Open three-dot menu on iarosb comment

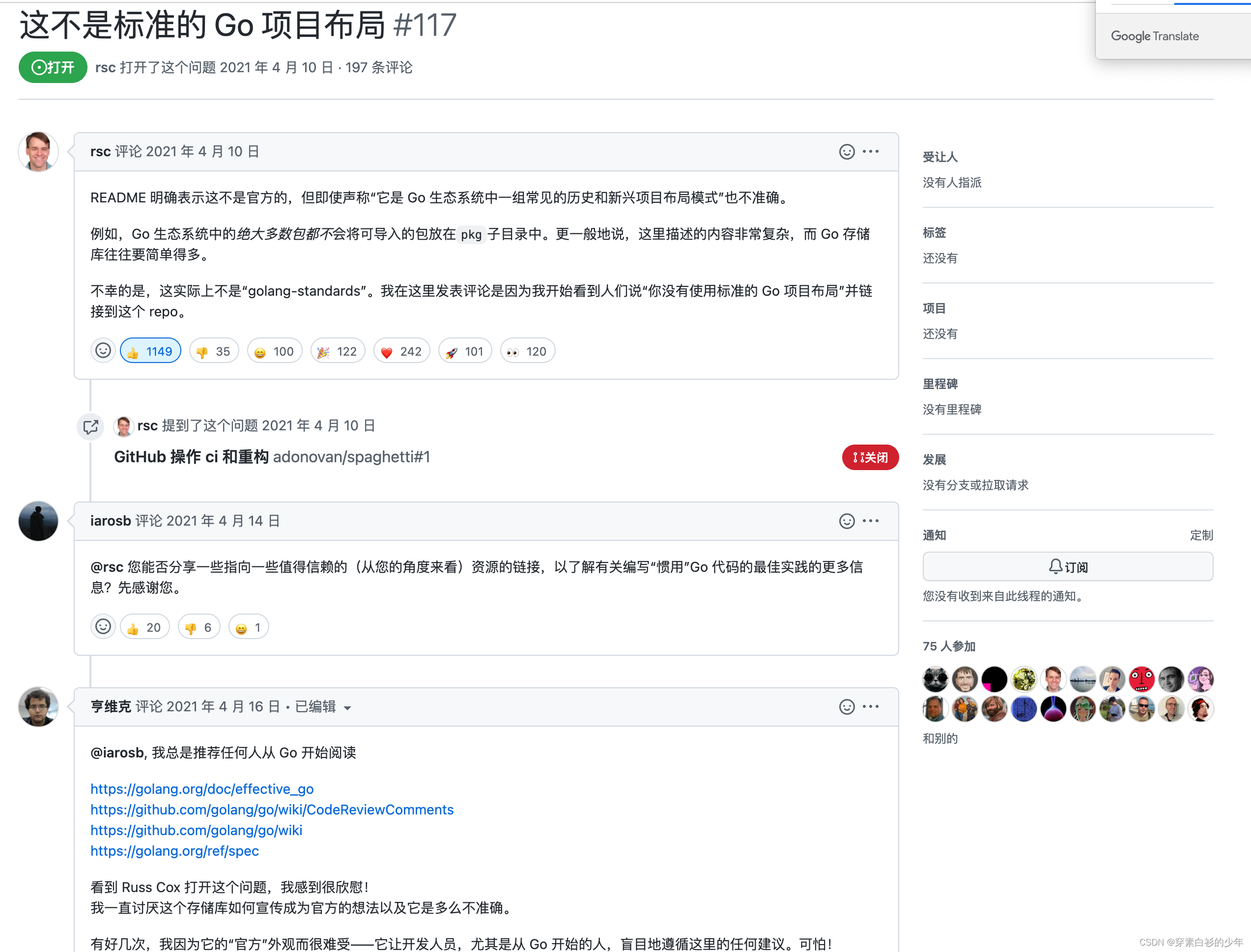tap(871, 521)
